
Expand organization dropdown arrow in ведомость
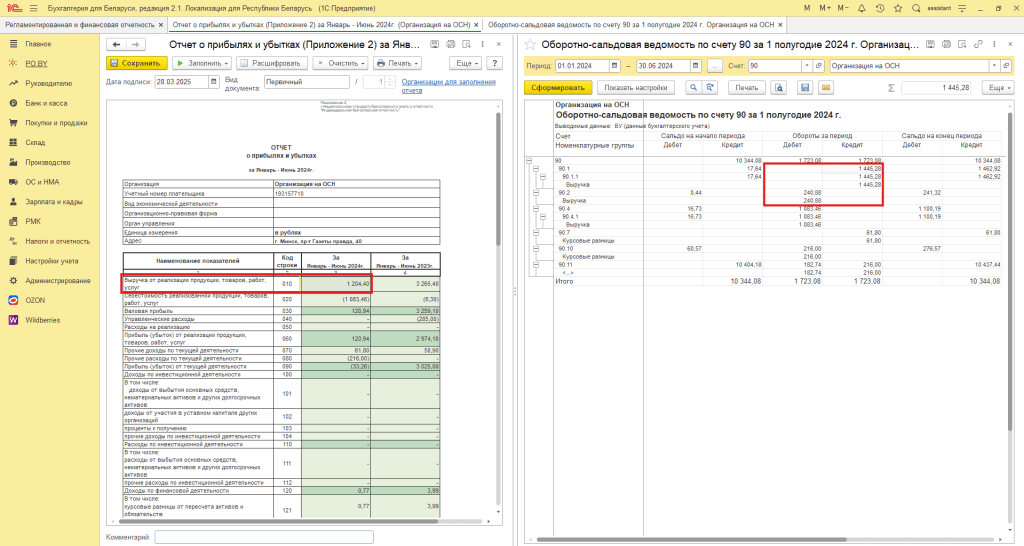(994, 66)
